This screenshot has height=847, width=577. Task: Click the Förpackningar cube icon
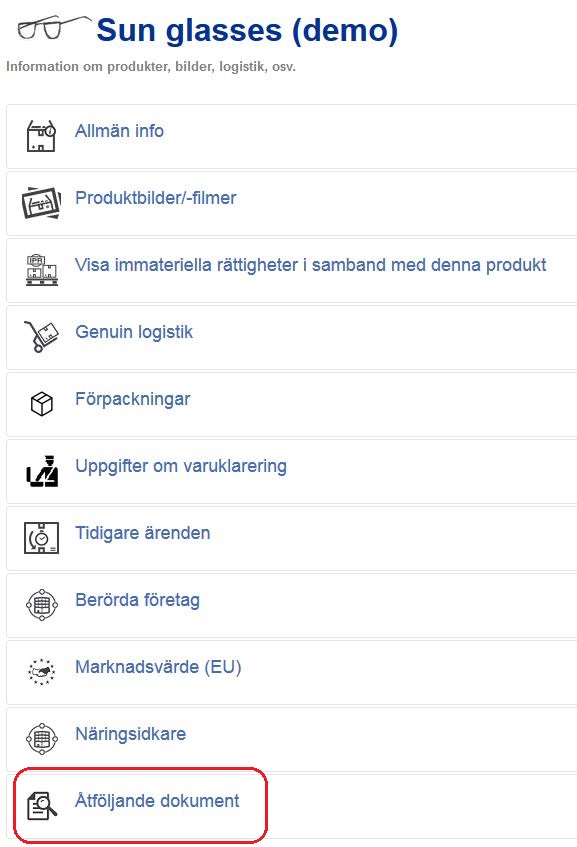click(x=42, y=404)
